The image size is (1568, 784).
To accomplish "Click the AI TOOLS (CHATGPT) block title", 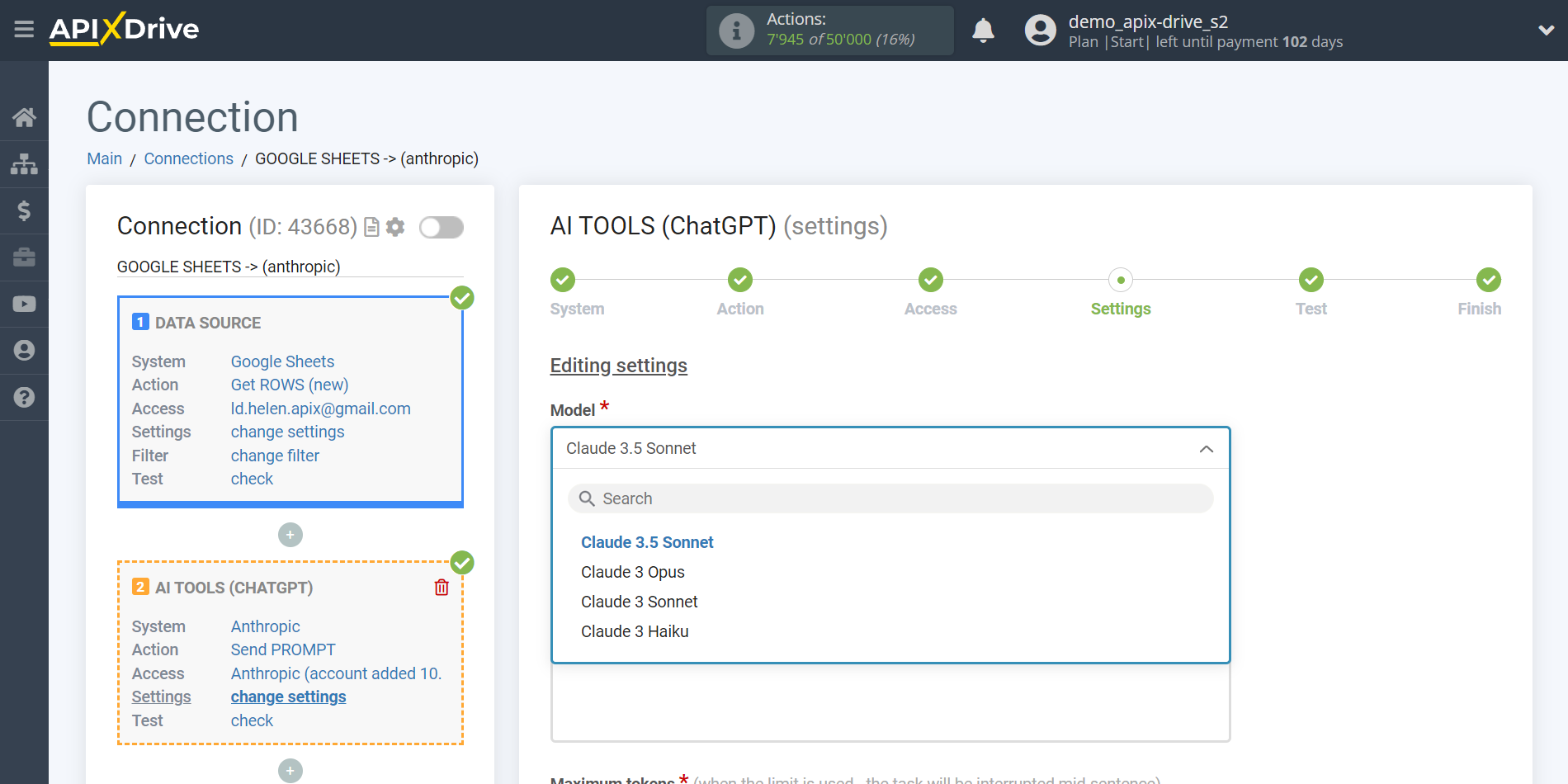I will tap(234, 588).
